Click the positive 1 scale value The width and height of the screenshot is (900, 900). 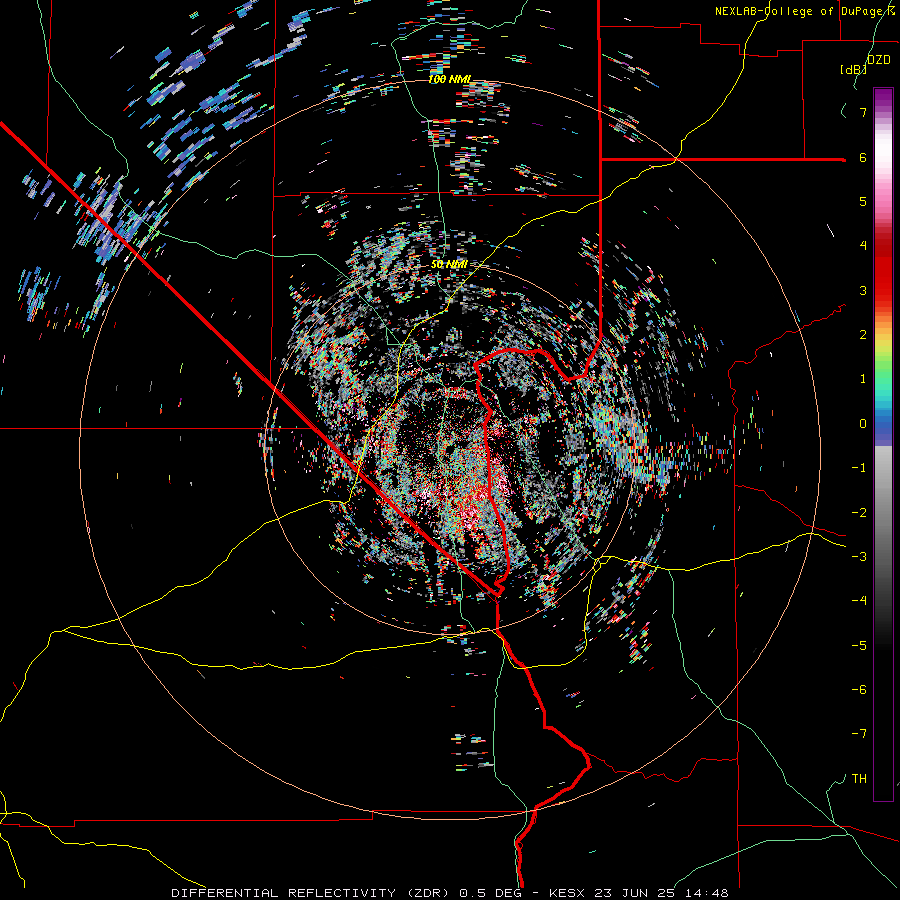(863, 379)
